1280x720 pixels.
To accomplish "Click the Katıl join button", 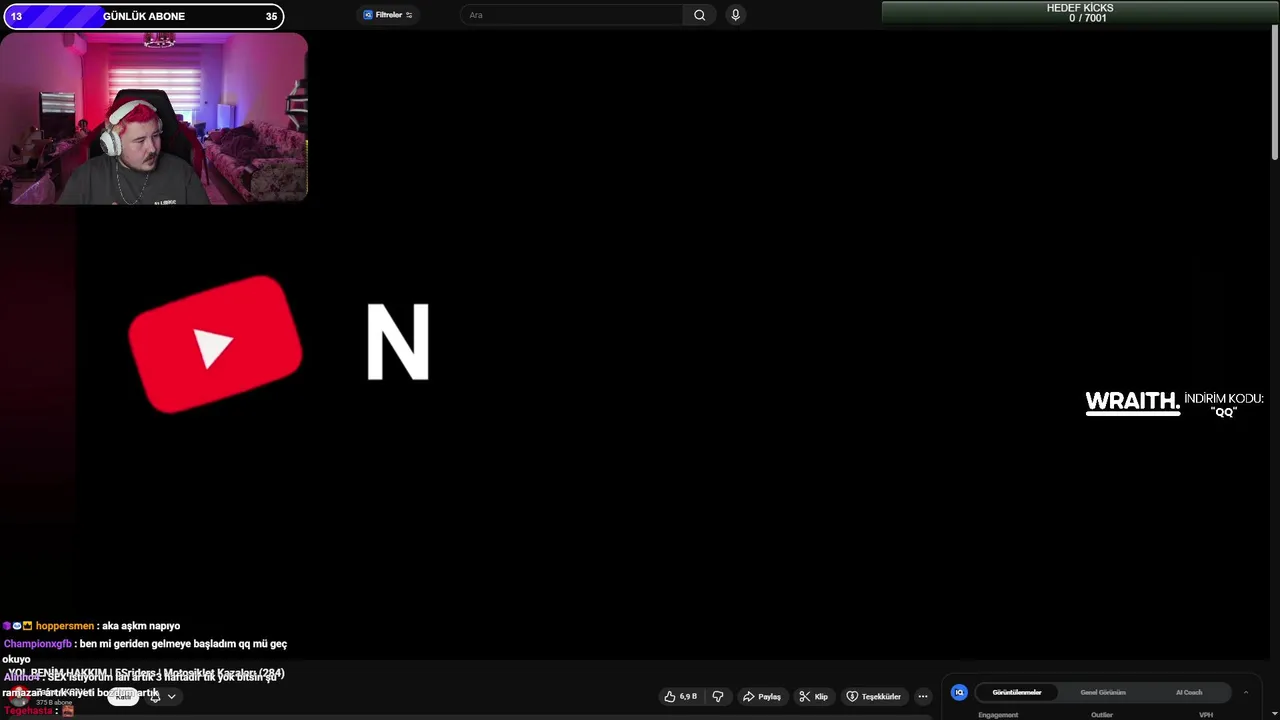I will pyautogui.click(x=123, y=696).
